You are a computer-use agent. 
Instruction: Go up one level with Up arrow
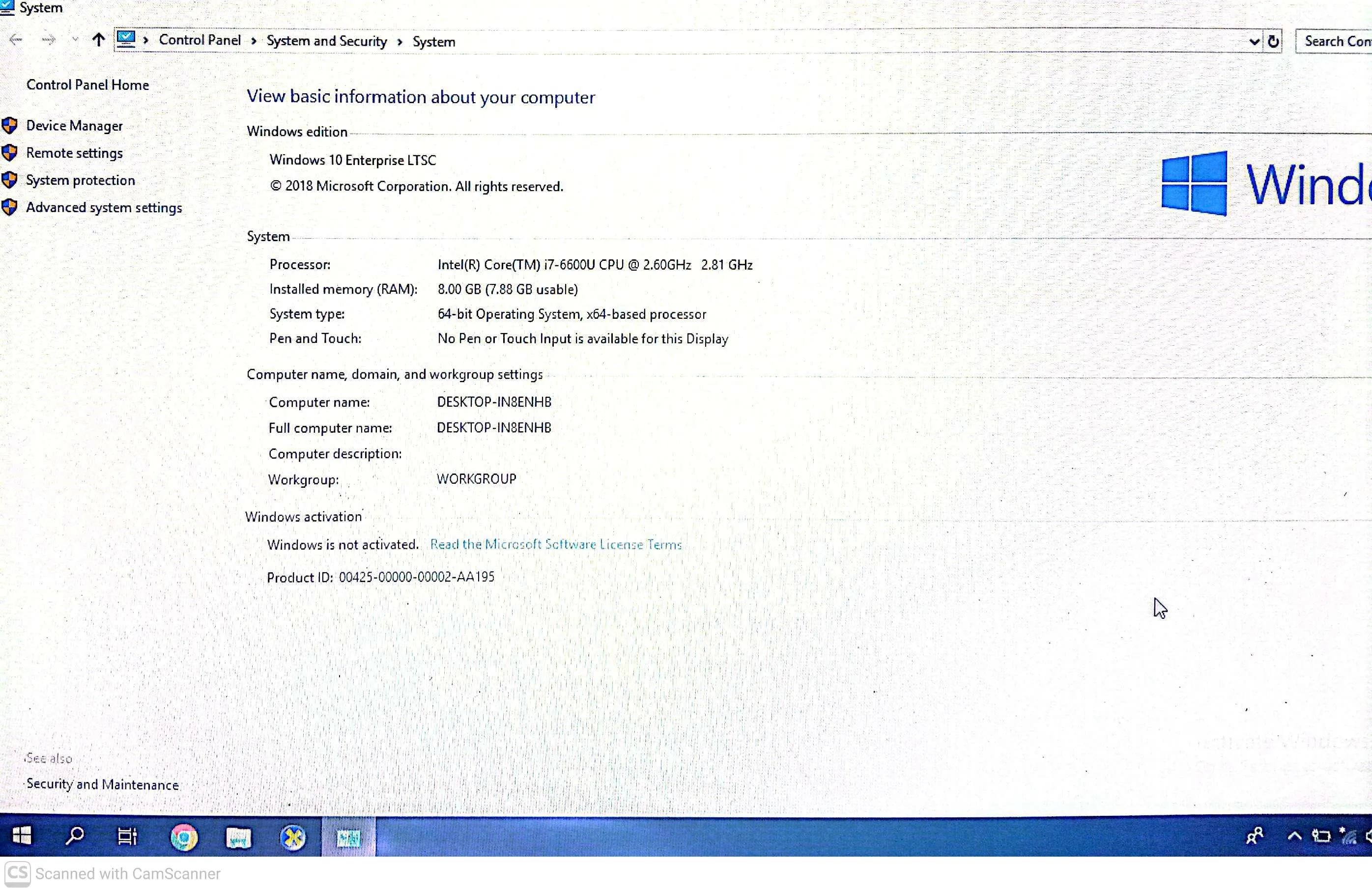coord(99,40)
